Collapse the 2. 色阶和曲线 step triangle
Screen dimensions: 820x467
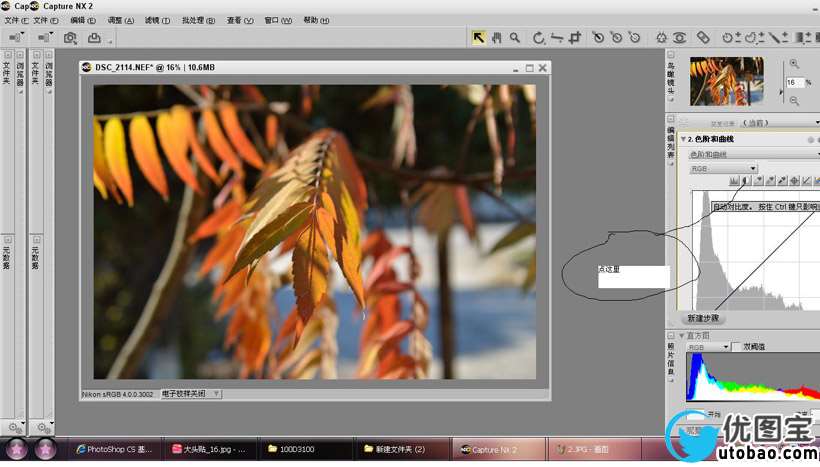(x=683, y=139)
